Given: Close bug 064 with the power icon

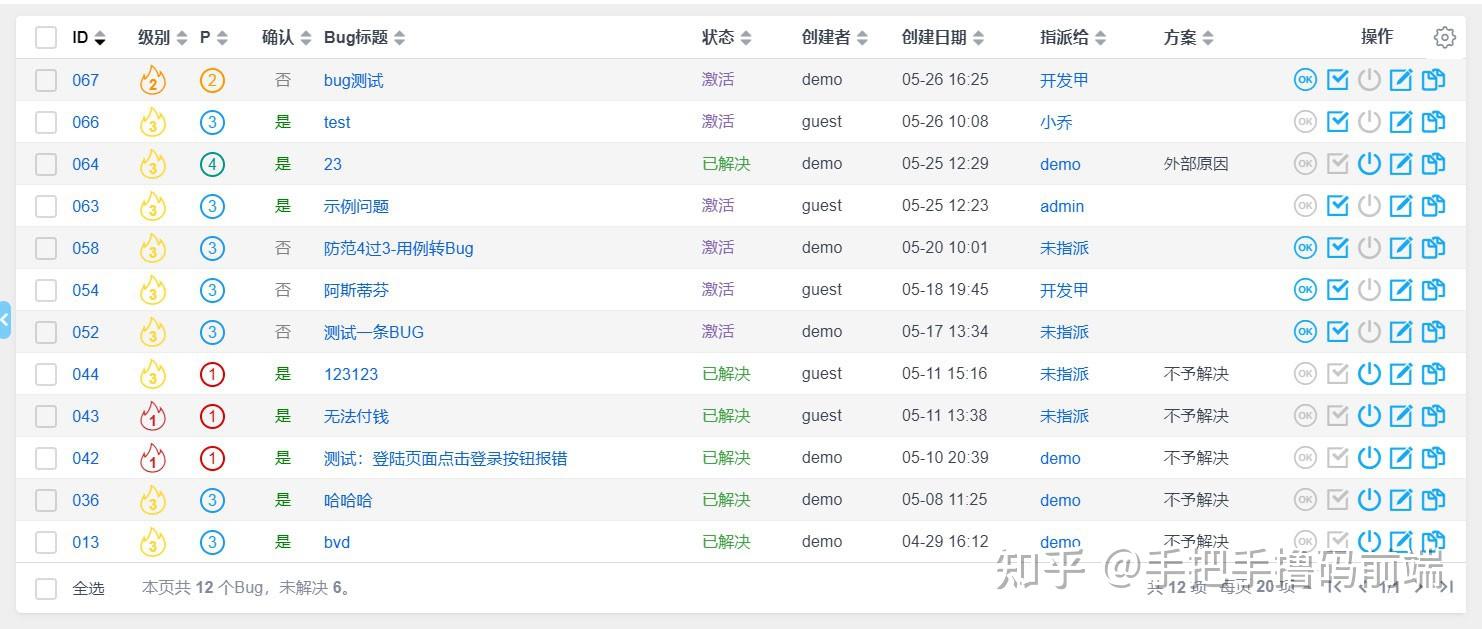Looking at the screenshot, I should click(x=1369, y=163).
